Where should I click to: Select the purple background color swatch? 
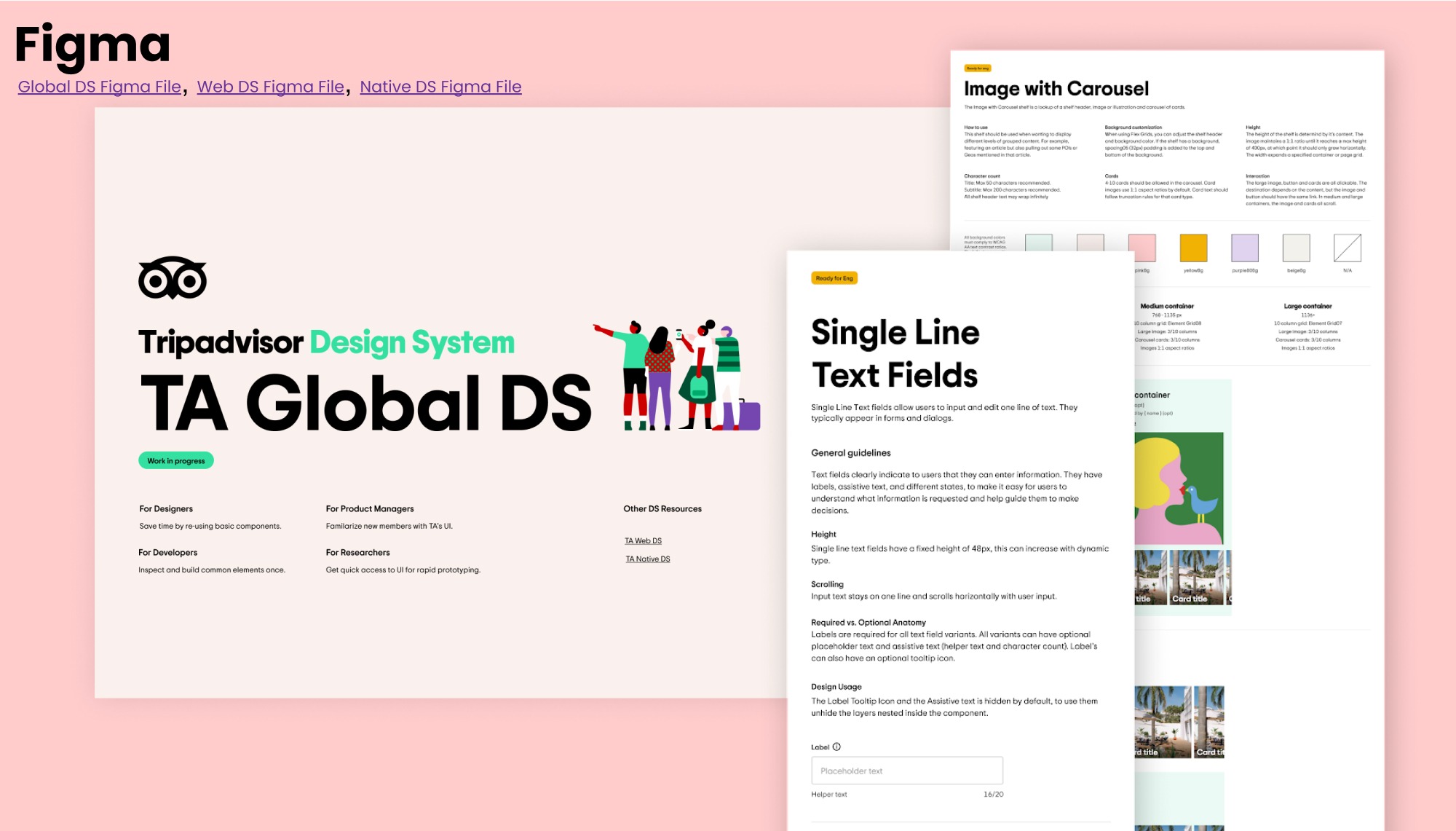[x=1244, y=248]
